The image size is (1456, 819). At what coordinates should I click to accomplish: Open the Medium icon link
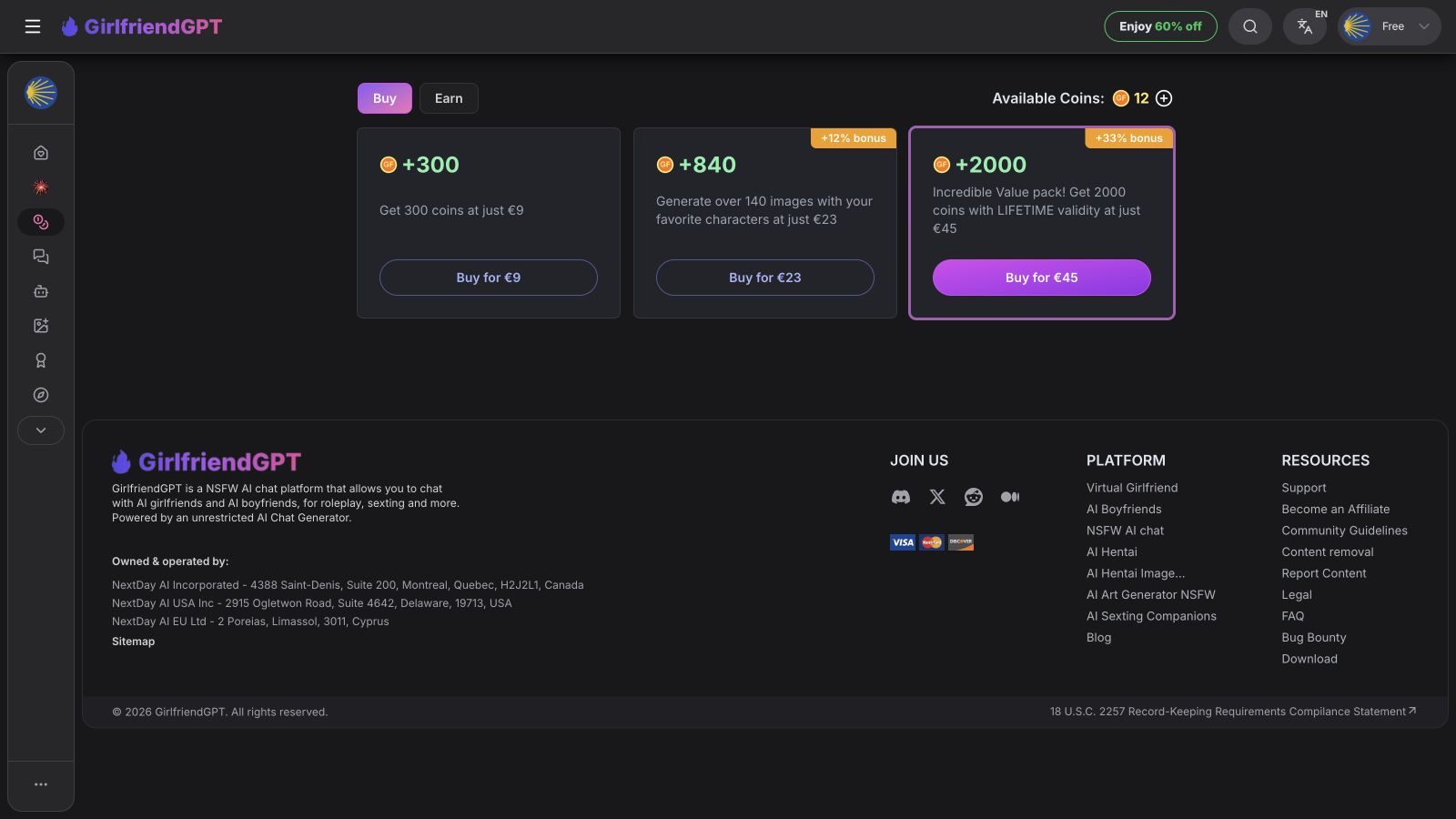pyautogui.click(x=1010, y=497)
